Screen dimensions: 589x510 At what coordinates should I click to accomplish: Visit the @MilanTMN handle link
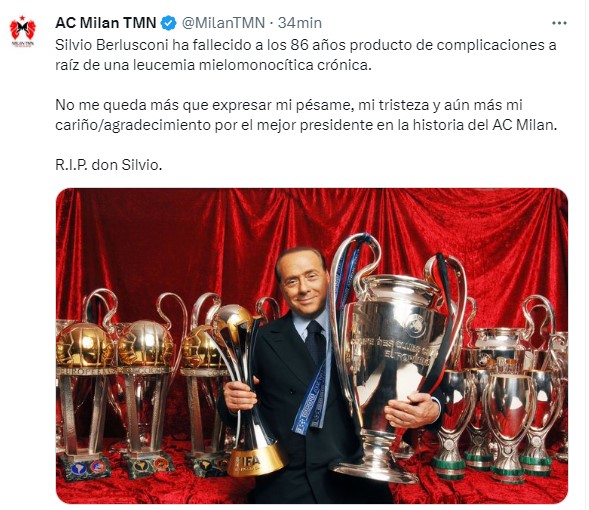point(224,23)
